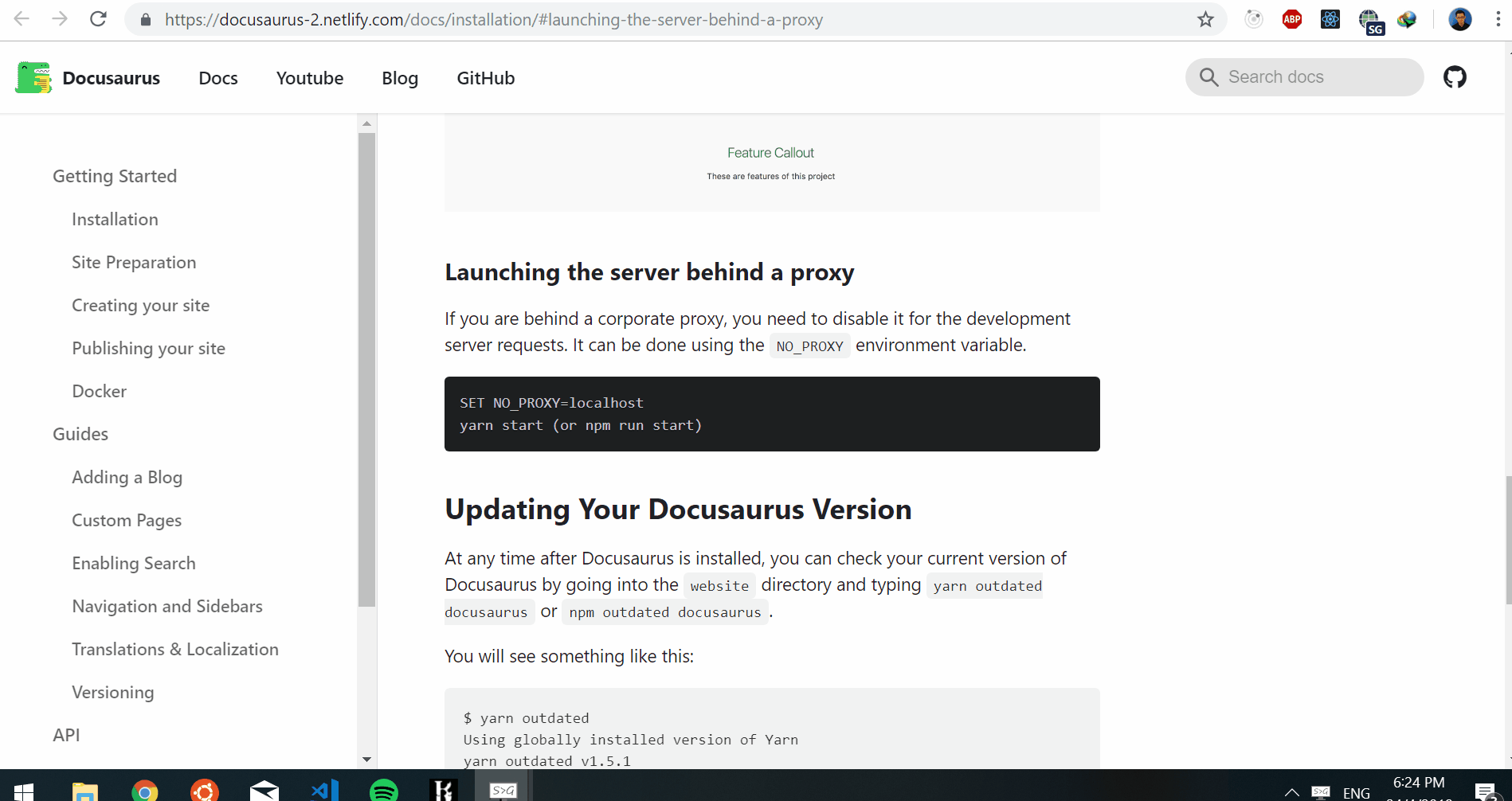Click the tray keyboard input icon
This screenshot has height=801, width=1512.
point(1321,792)
